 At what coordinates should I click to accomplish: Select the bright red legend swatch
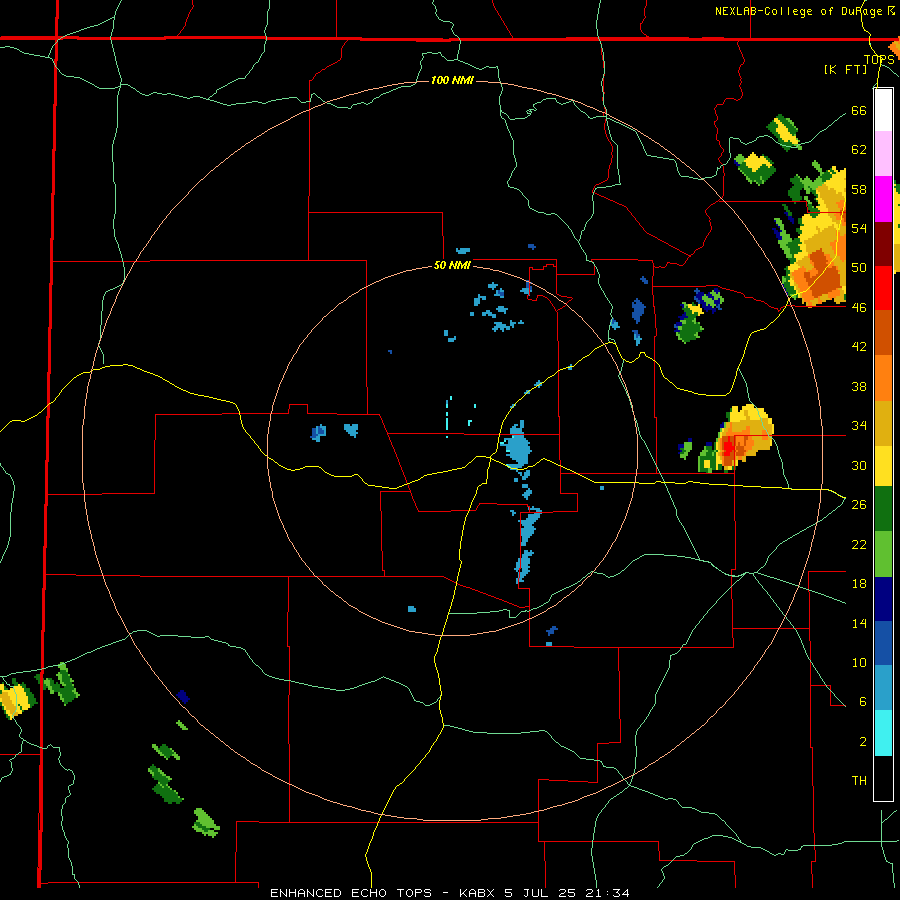[x=883, y=288]
